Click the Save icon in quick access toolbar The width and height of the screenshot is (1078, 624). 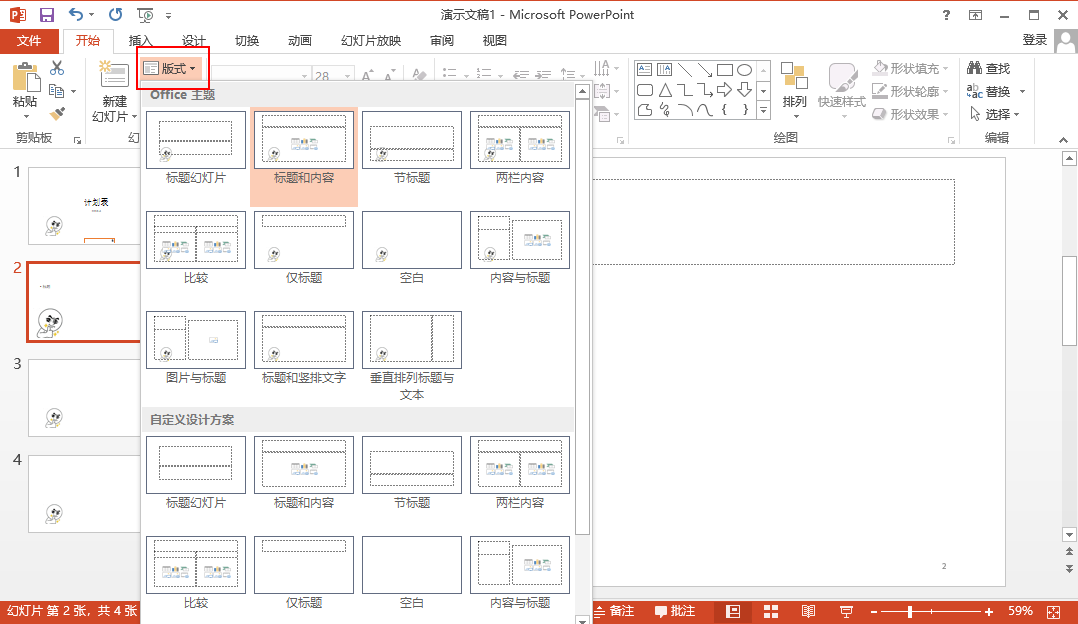(x=46, y=15)
